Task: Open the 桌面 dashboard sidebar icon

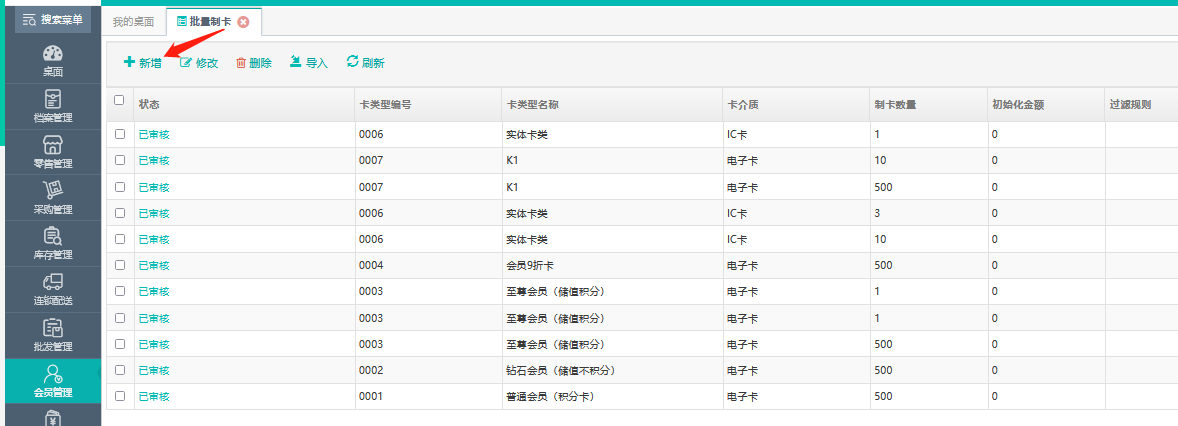Action: tap(53, 62)
